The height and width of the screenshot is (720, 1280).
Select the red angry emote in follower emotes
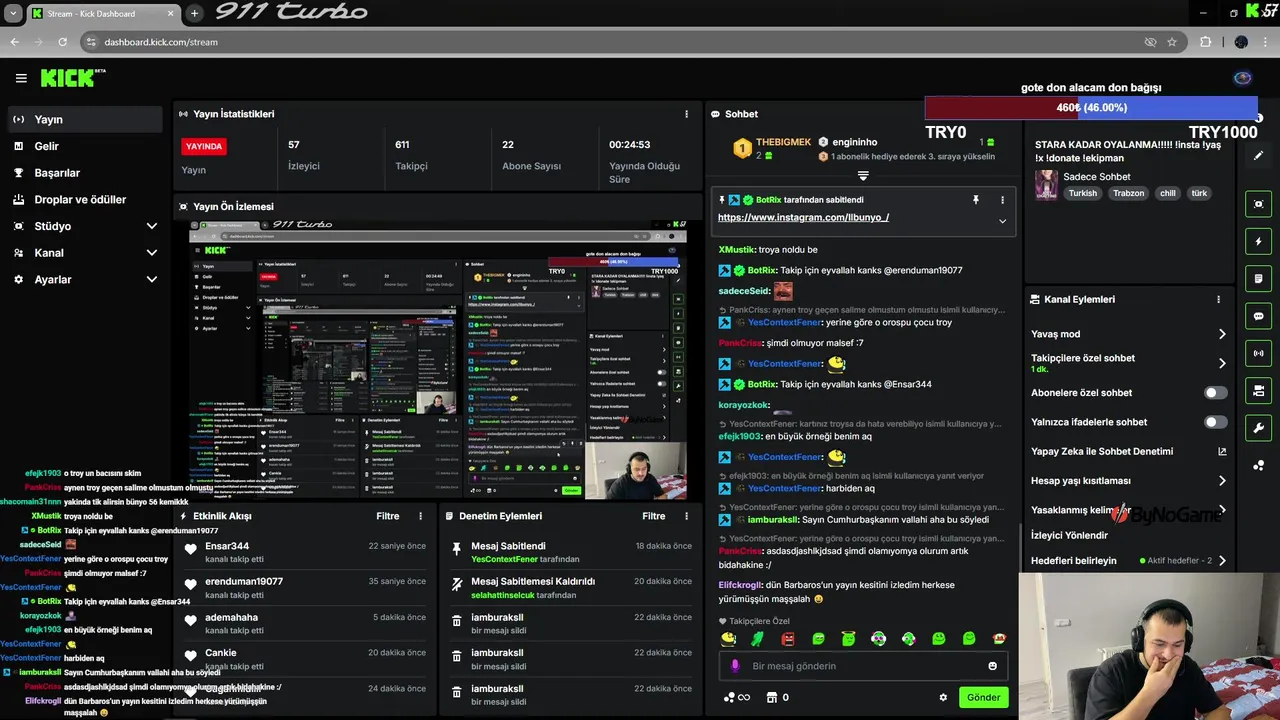pyautogui.click(x=788, y=639)
